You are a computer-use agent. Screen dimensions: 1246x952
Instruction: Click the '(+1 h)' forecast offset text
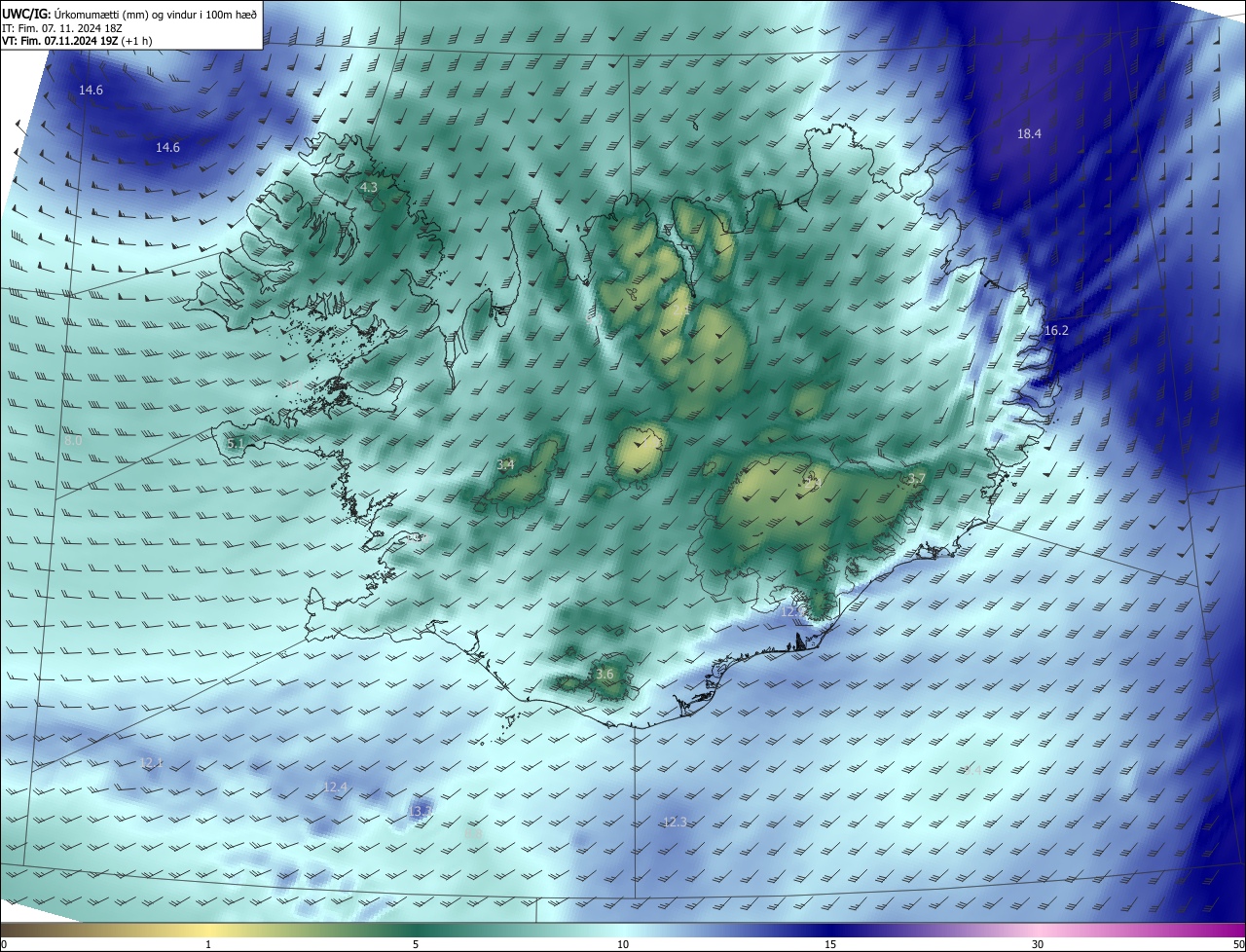coord(137,41)
